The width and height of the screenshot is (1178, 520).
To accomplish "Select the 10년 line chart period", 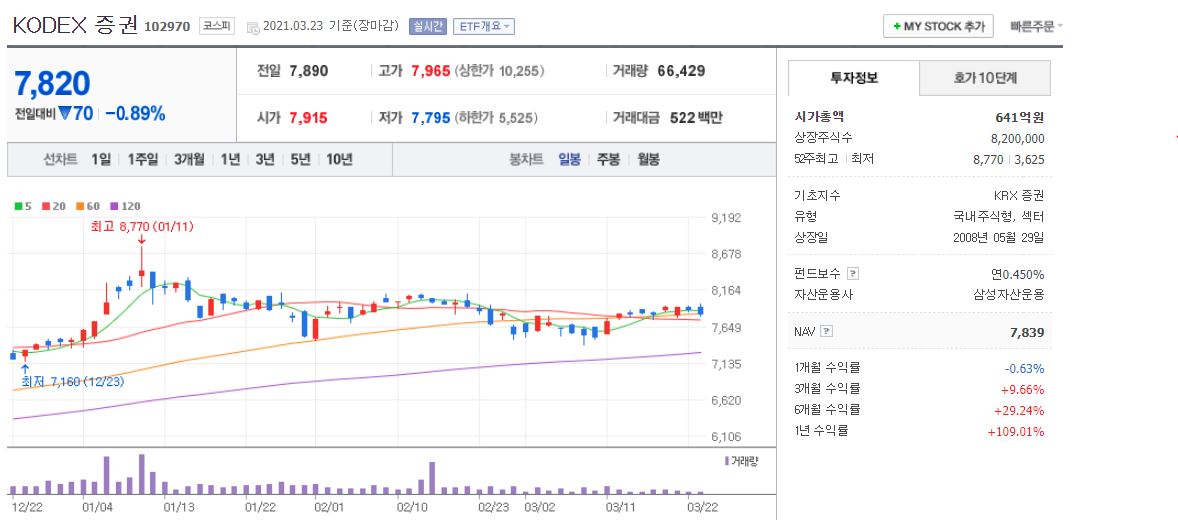I will pyautogui.click(x=340, y=159).
